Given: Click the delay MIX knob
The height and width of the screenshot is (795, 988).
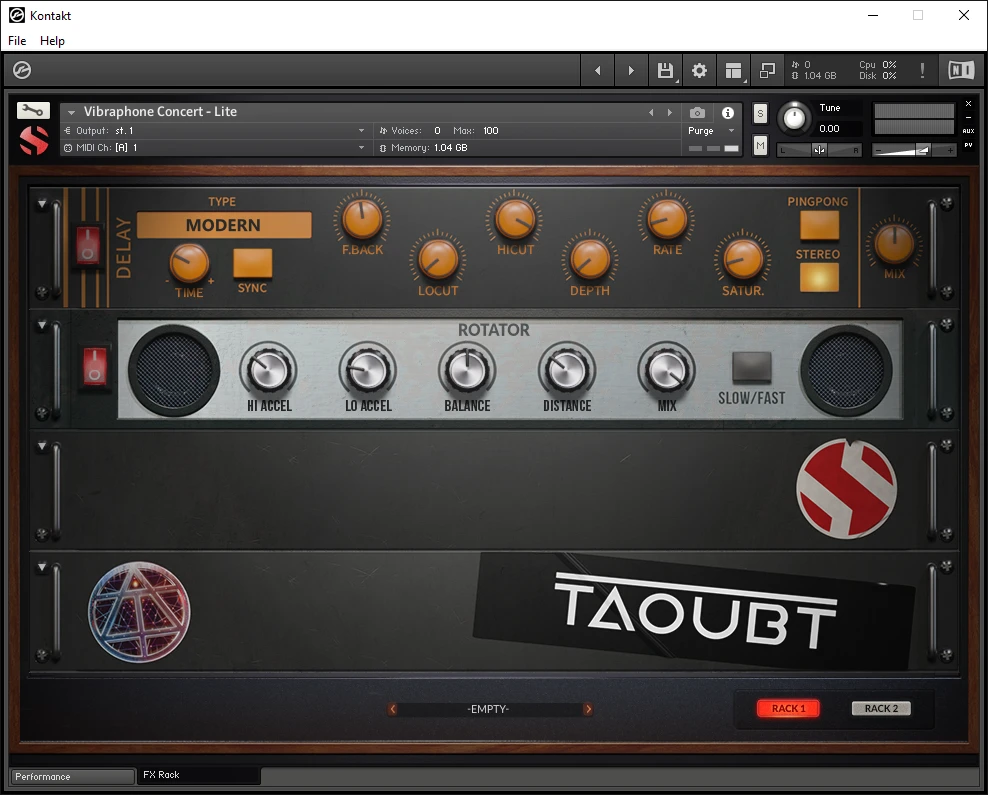Looking at the screenshot, I should 894,243.
